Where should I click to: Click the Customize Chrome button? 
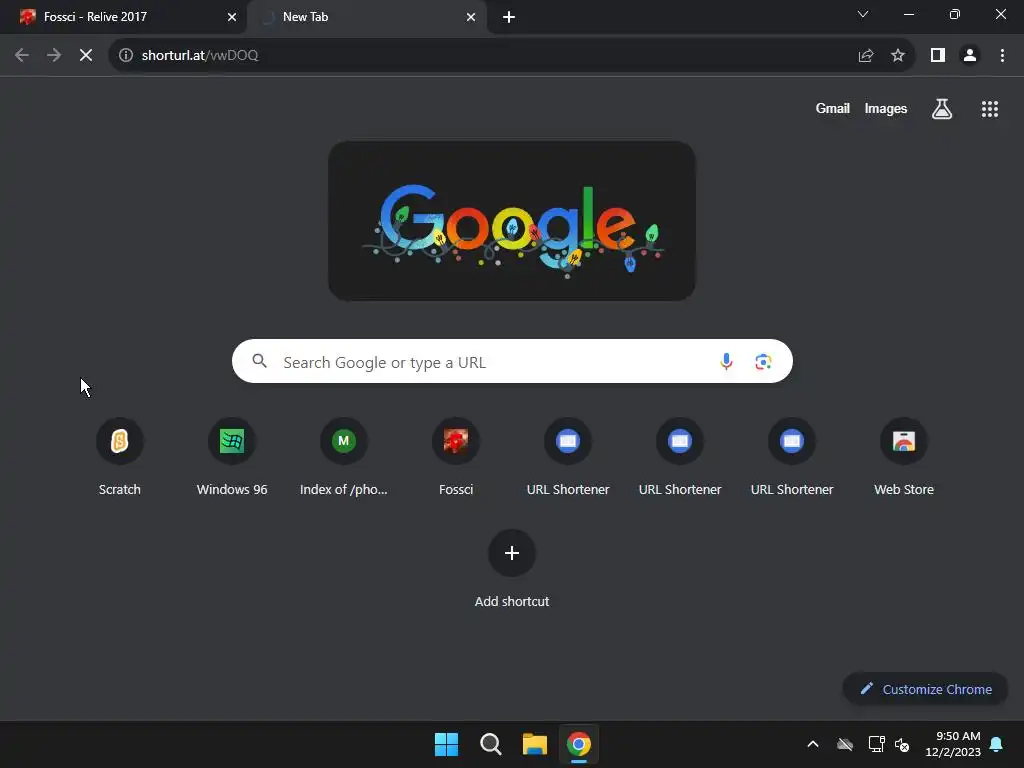tap(925, 689)
